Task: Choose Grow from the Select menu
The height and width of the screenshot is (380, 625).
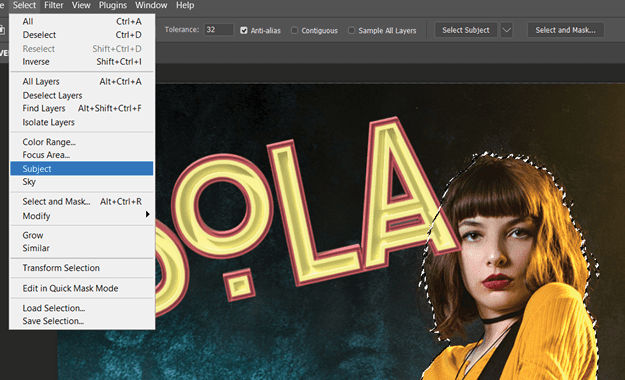Action: point(82,235)
